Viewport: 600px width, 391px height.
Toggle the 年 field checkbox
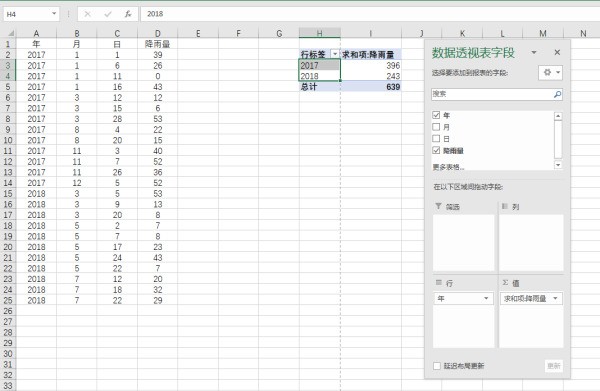[436, 115]
